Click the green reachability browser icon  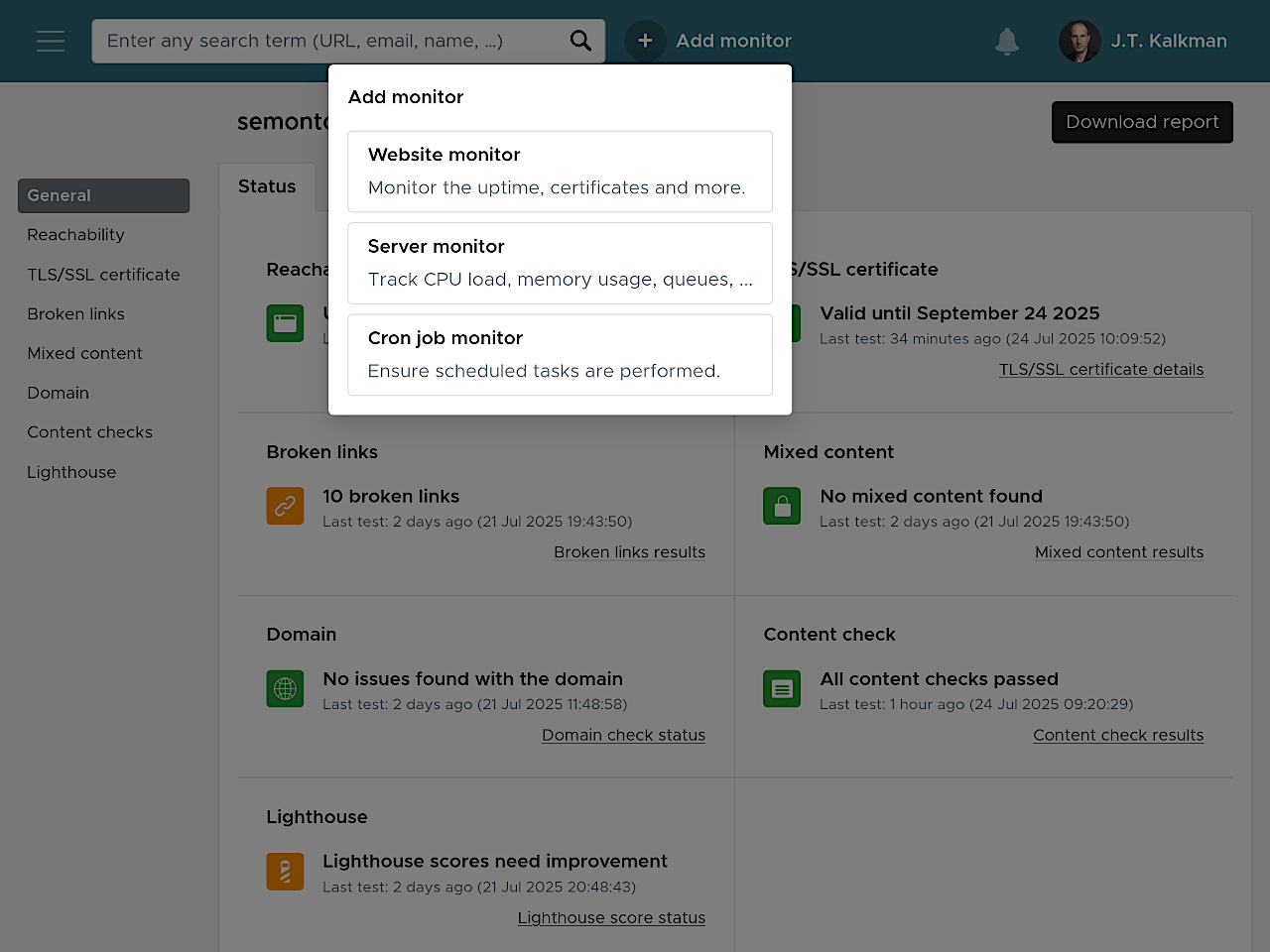click(285, 323)
